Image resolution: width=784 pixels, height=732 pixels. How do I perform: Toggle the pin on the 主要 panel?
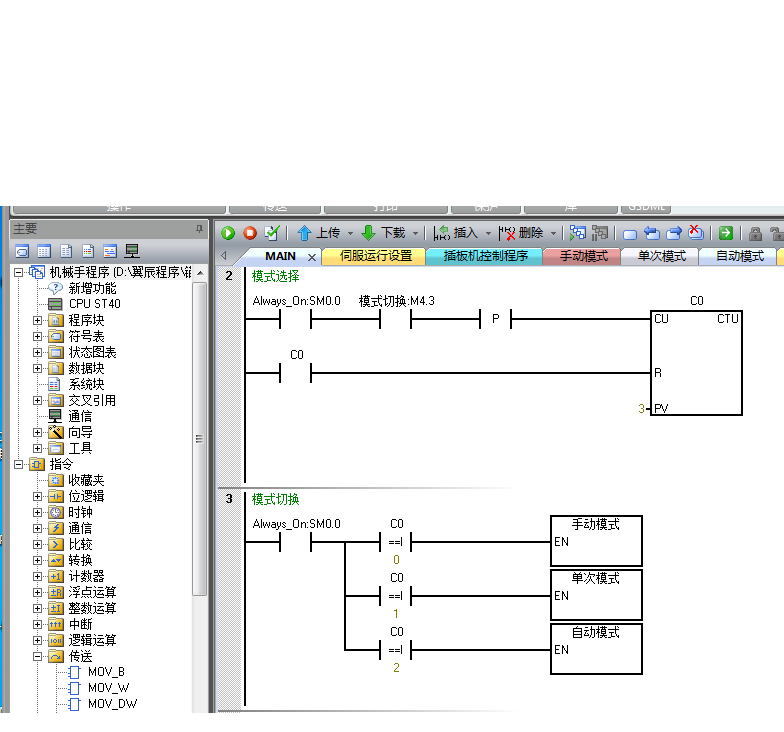[x=198, y=229]
